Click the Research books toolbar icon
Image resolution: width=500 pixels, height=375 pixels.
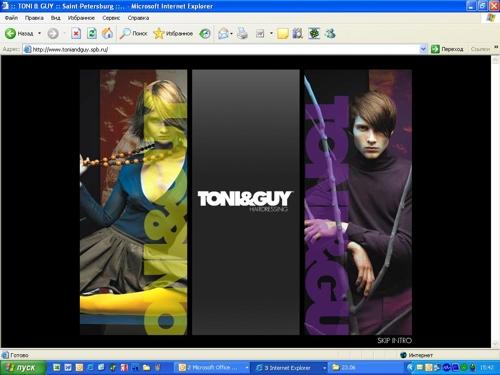coord(298,33)
